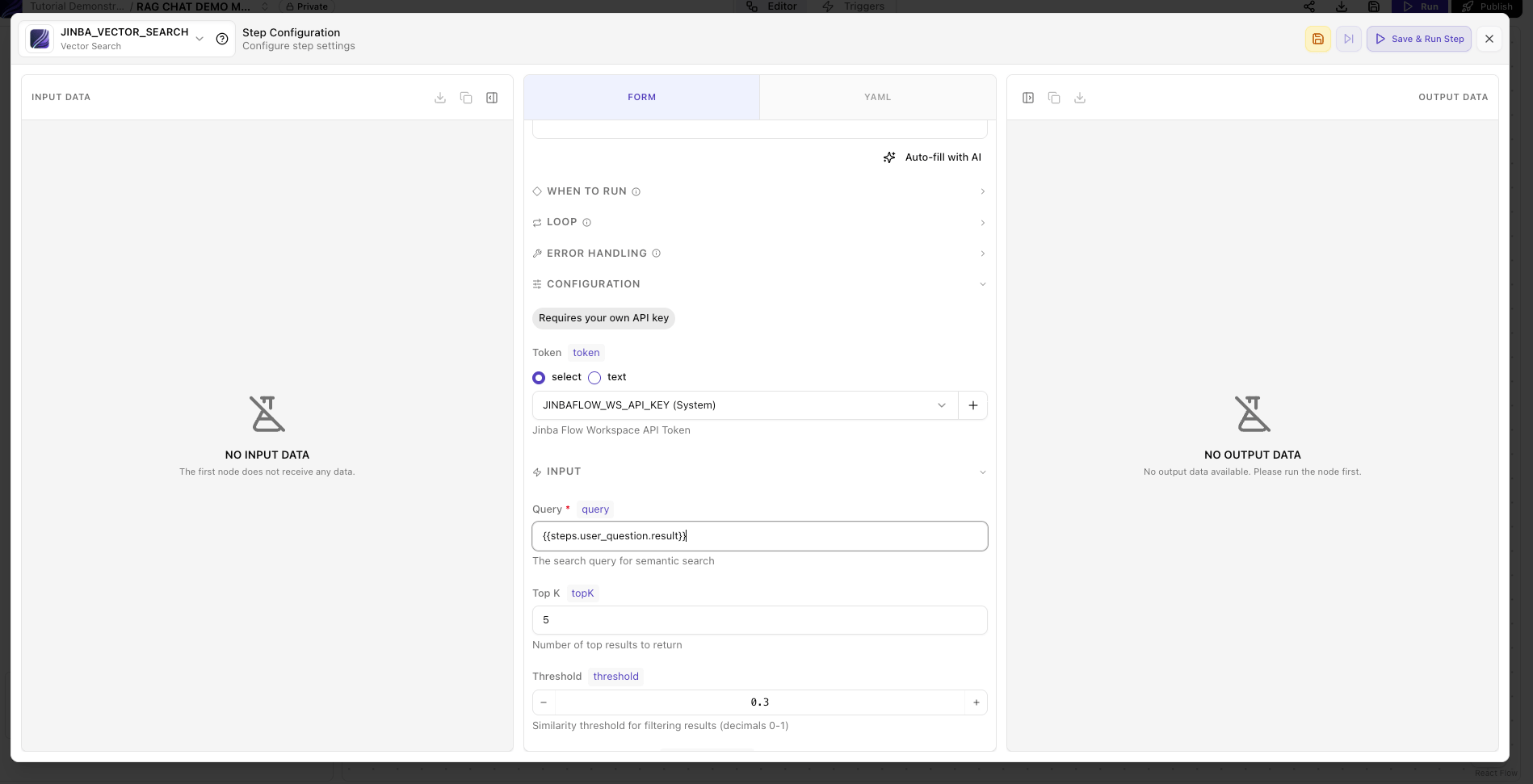Open the JINBAFLOW_WS_API_KEY token dropdown
Image resolution: width=1533 pixels, height=784 pixels.
[745, 405]
